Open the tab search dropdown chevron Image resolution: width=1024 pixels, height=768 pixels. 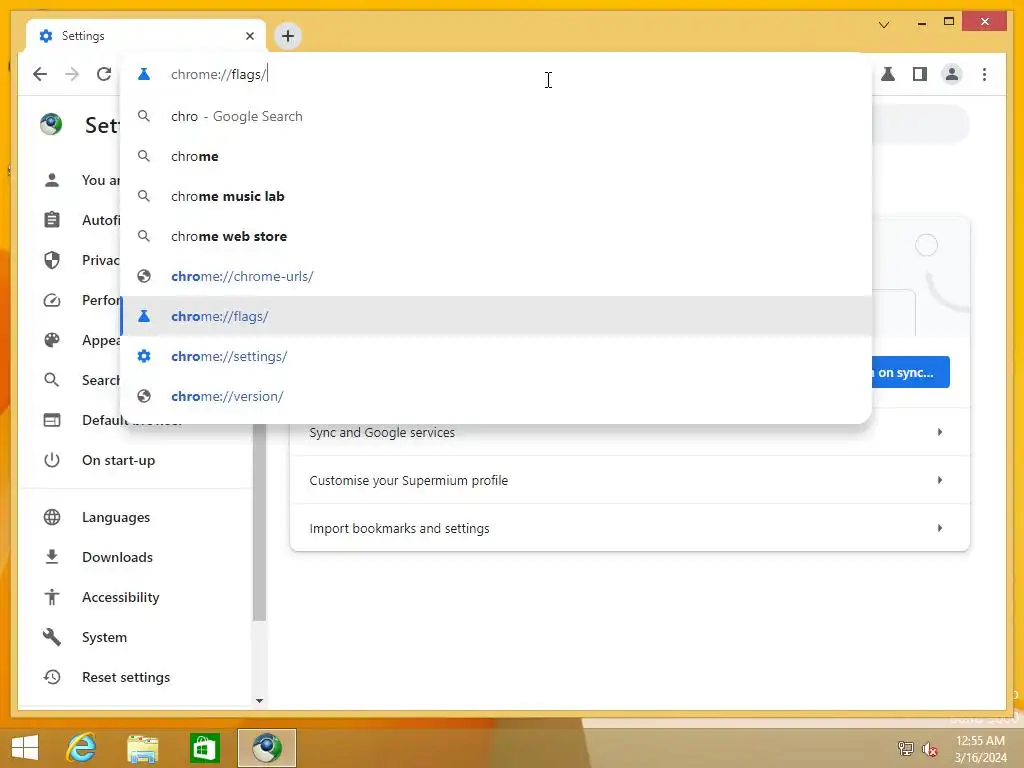tap(884, 25)
